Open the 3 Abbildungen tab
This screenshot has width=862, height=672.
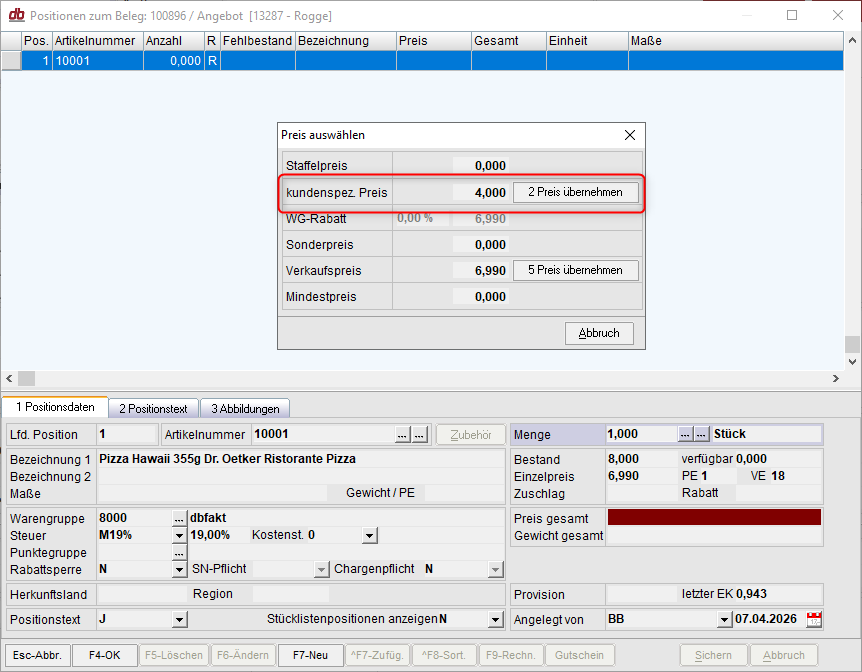245,408
